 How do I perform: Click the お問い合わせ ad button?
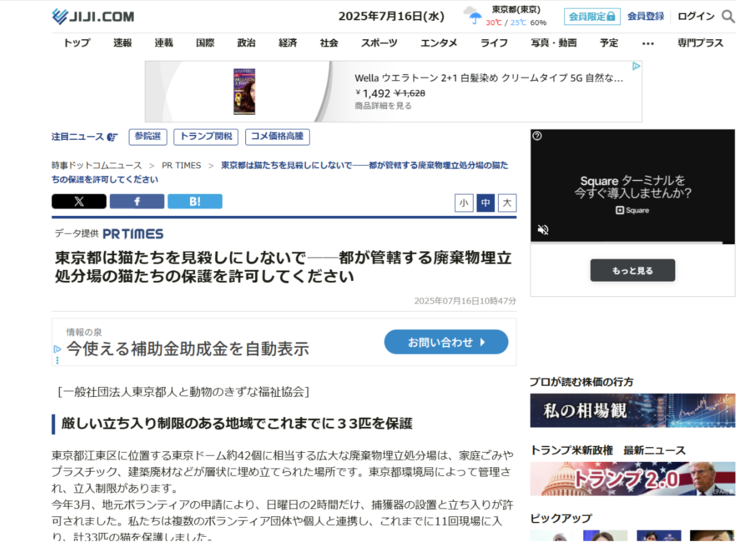pyautogui.click(x=446, y=342)
